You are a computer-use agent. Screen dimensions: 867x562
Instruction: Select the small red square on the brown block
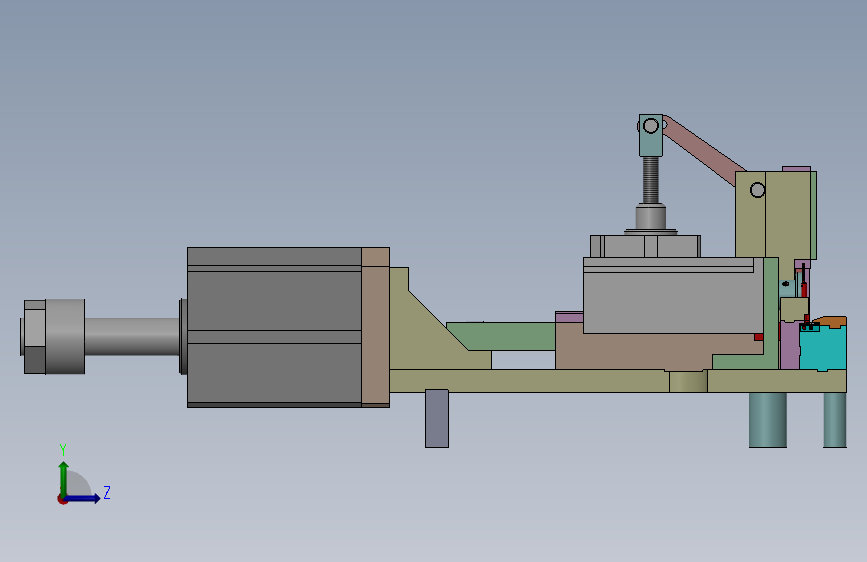(759, 337)
